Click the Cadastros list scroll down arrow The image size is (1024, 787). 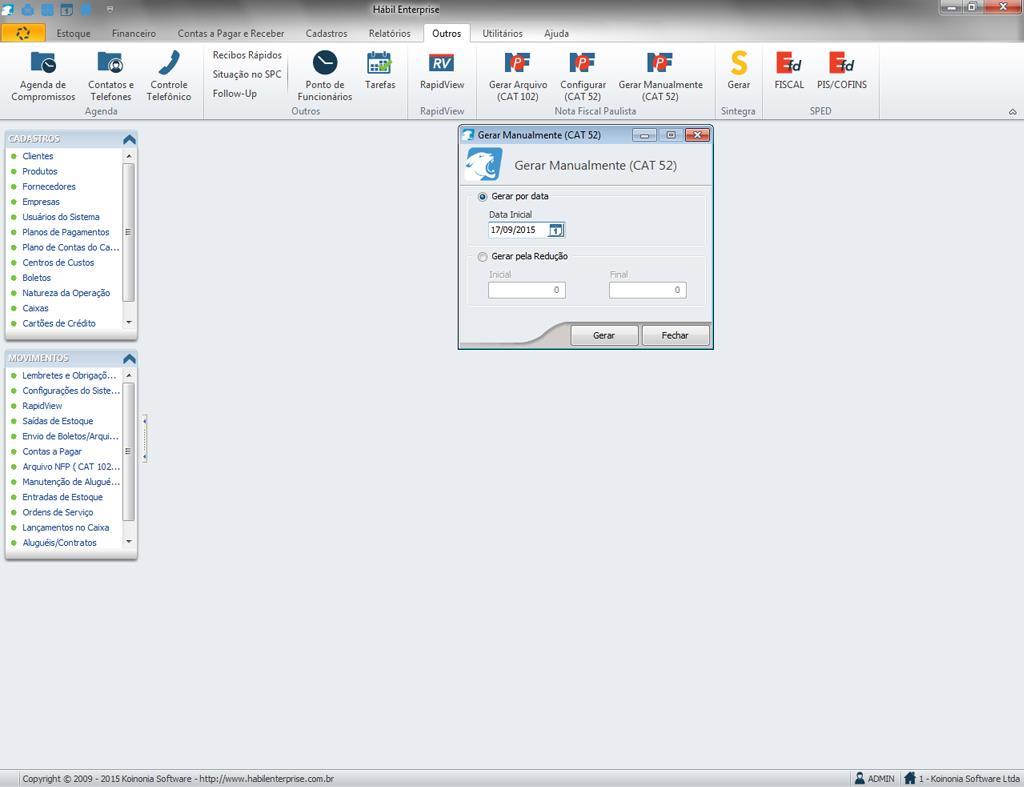129,323
